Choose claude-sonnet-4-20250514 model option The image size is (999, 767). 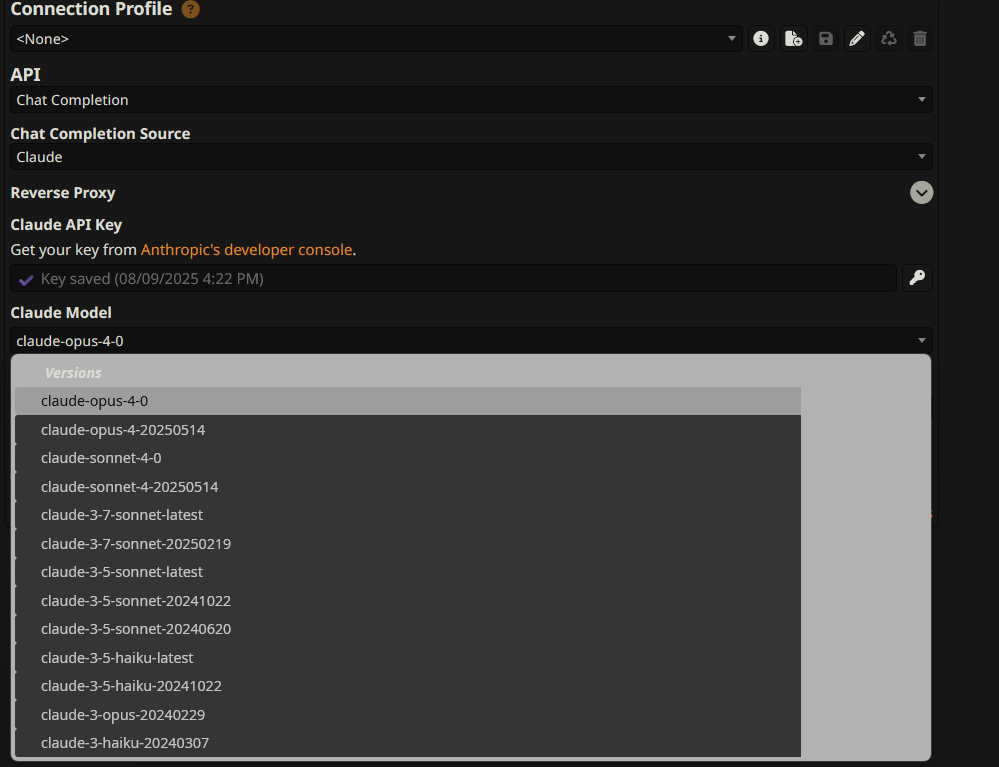408,487
